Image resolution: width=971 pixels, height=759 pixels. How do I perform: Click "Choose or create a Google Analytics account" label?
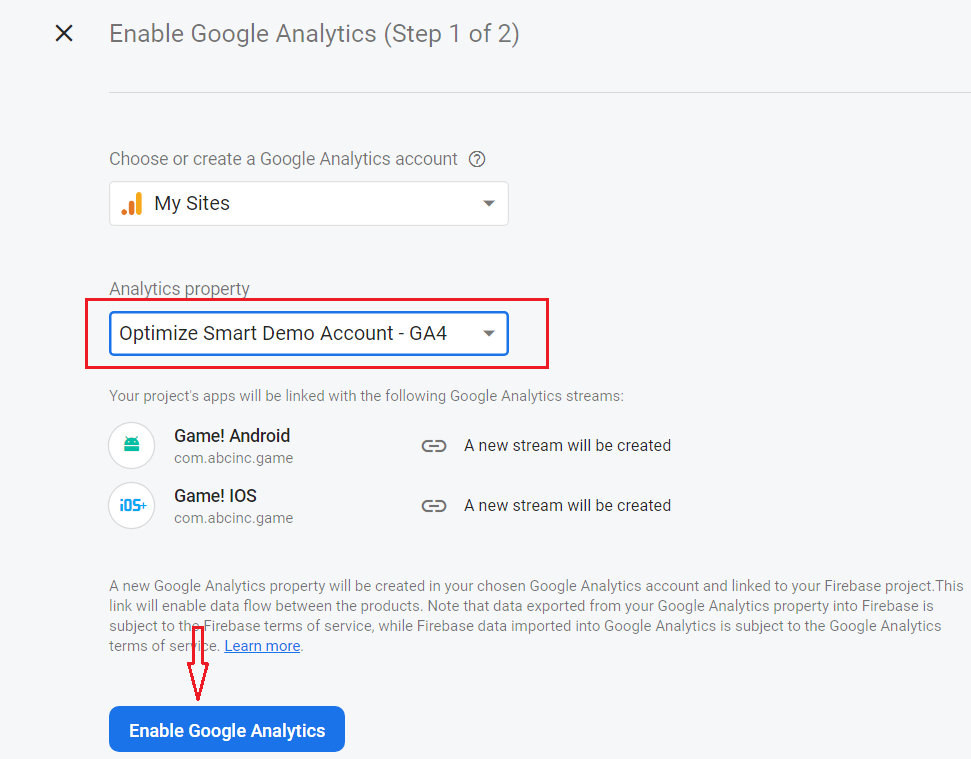283,159
